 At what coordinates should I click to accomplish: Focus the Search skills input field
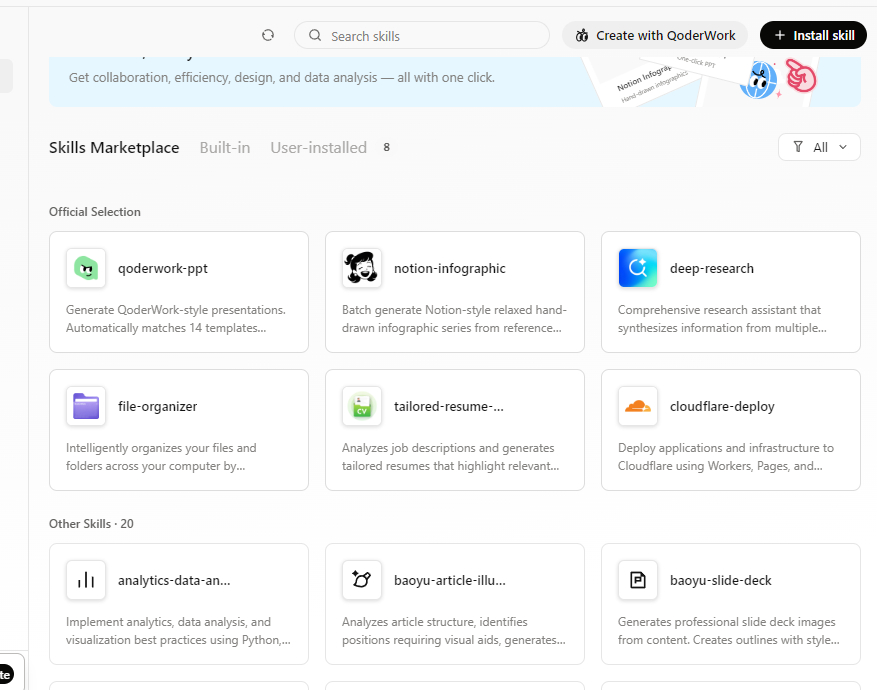430,36
